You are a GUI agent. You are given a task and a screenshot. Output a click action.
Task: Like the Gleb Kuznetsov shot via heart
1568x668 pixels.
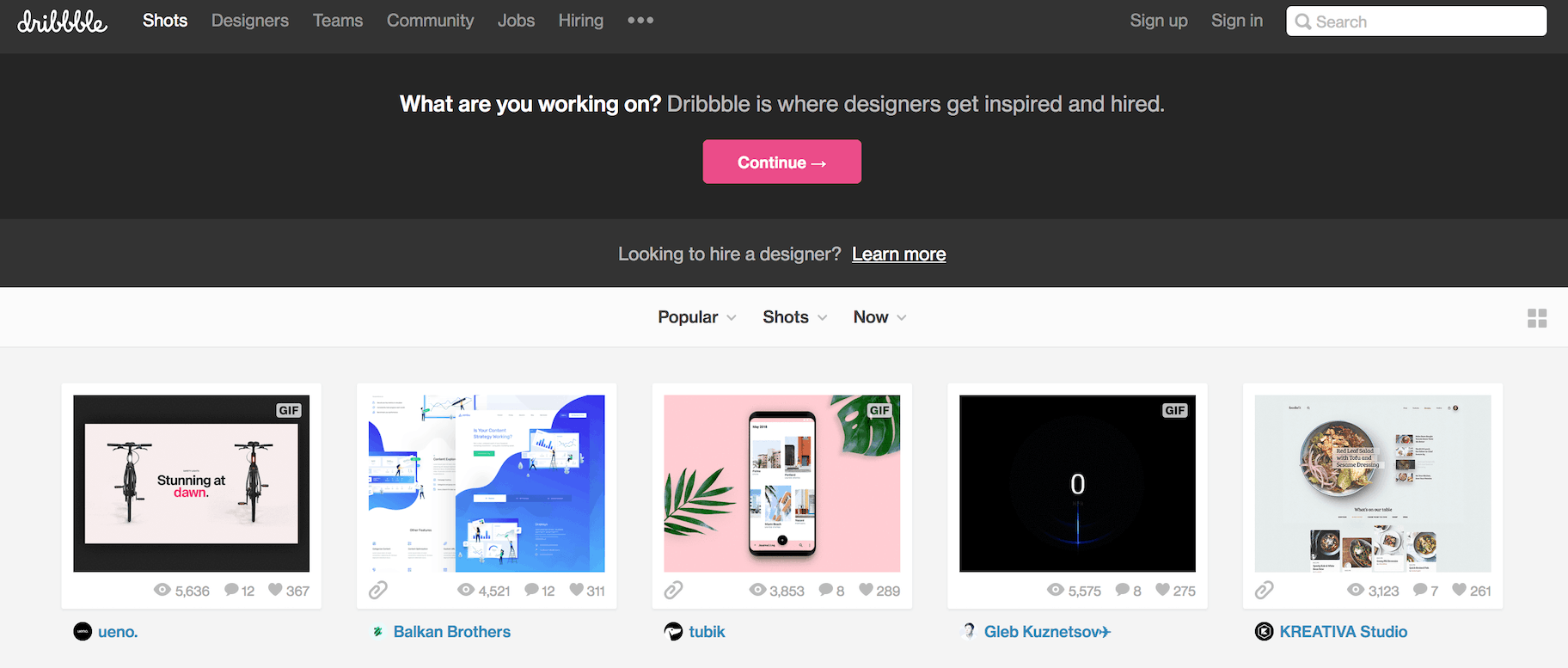(x=1163, y=590)
